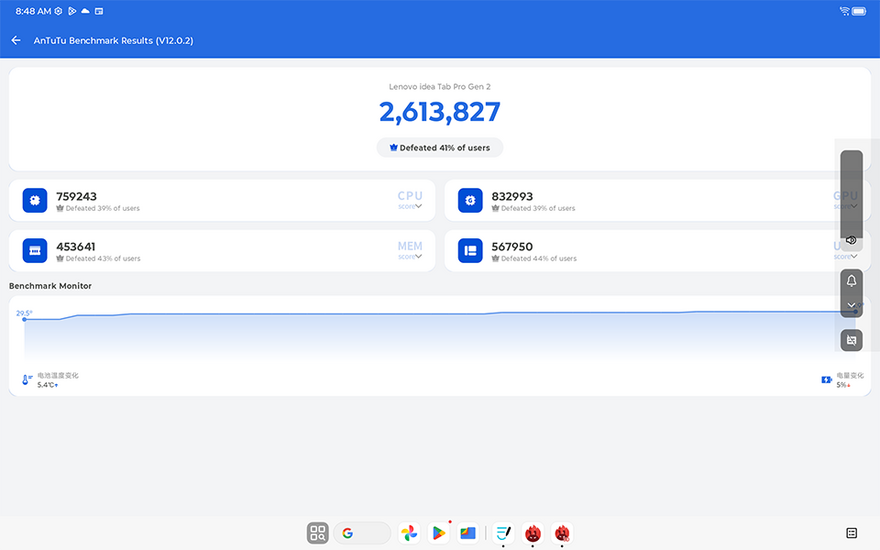Click the cloud status bar icon
This screenshot has width=880, height=550.
pos(85,11)
